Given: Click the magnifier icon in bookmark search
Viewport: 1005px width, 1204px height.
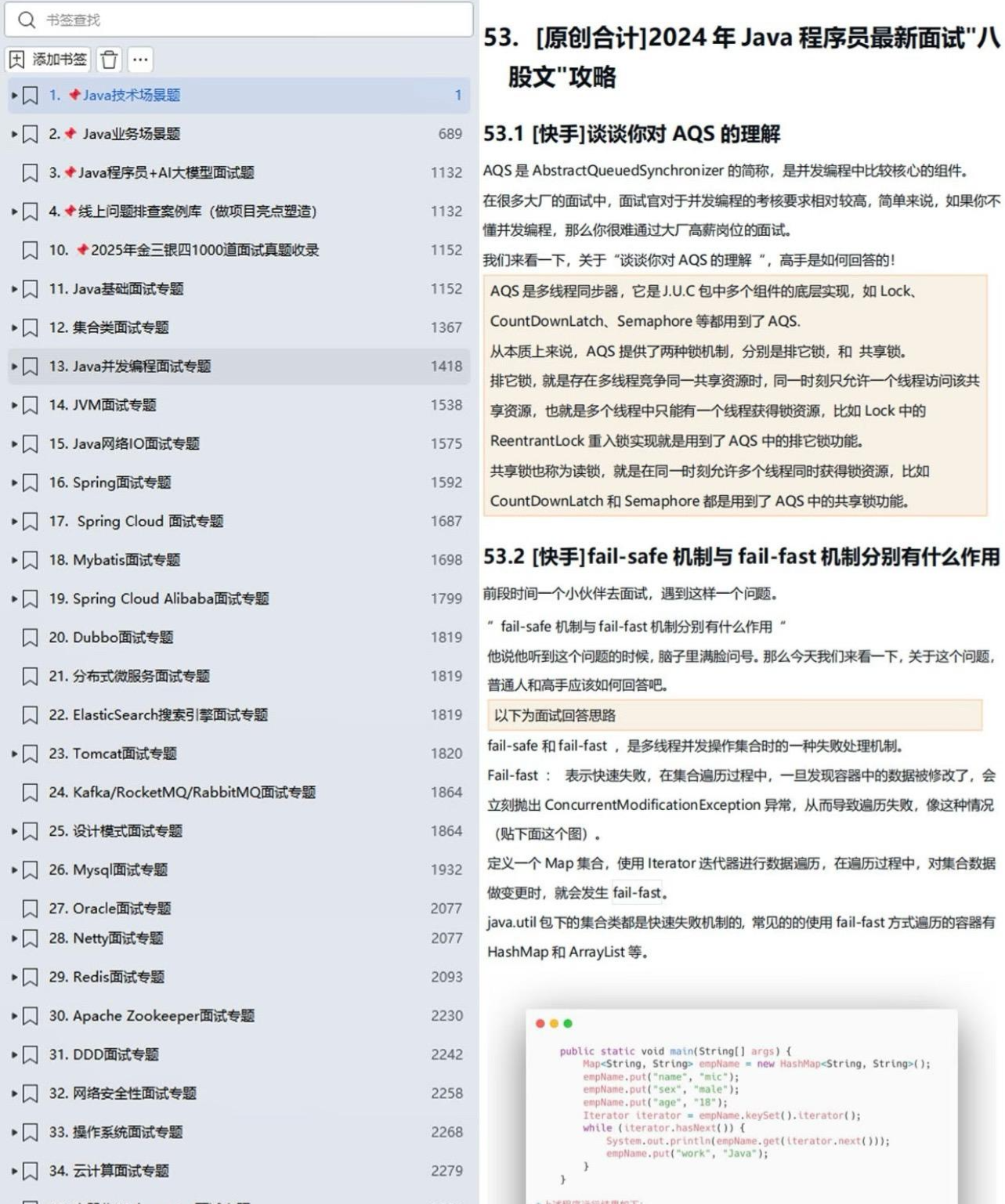Looking at the screenshot, I should (x=24, y=20).
